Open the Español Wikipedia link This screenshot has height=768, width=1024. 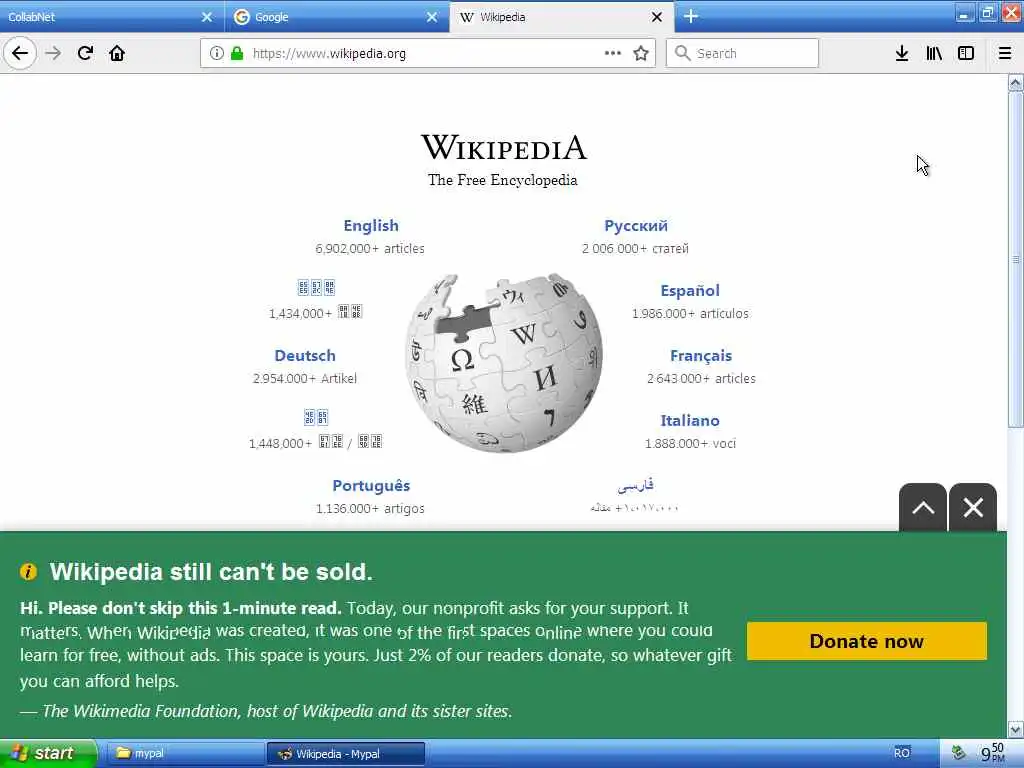coord(690,291)
